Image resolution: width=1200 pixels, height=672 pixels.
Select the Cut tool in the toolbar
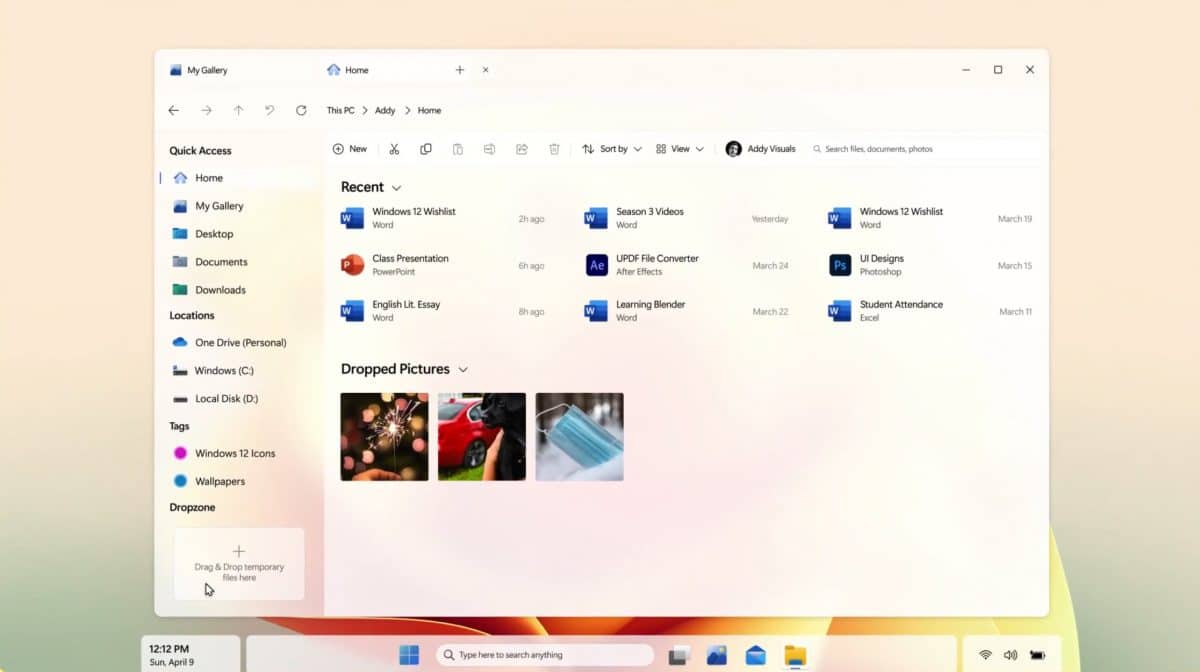tap(394, 148)
